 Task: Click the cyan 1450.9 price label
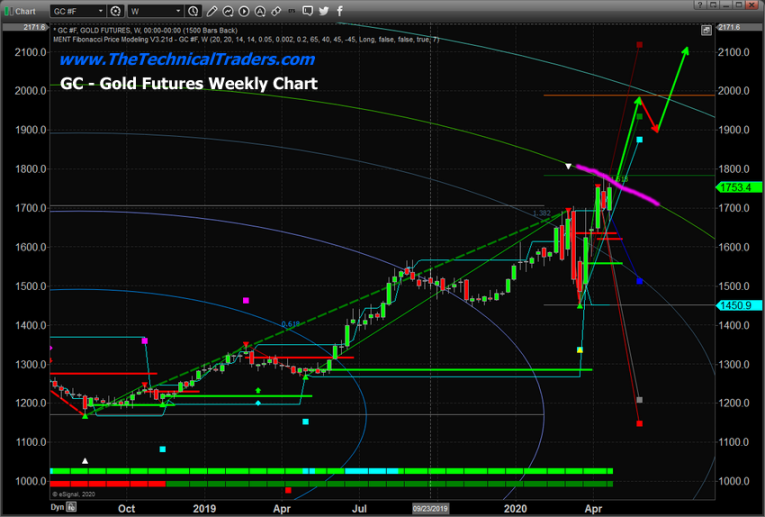[x=739, y=305]
